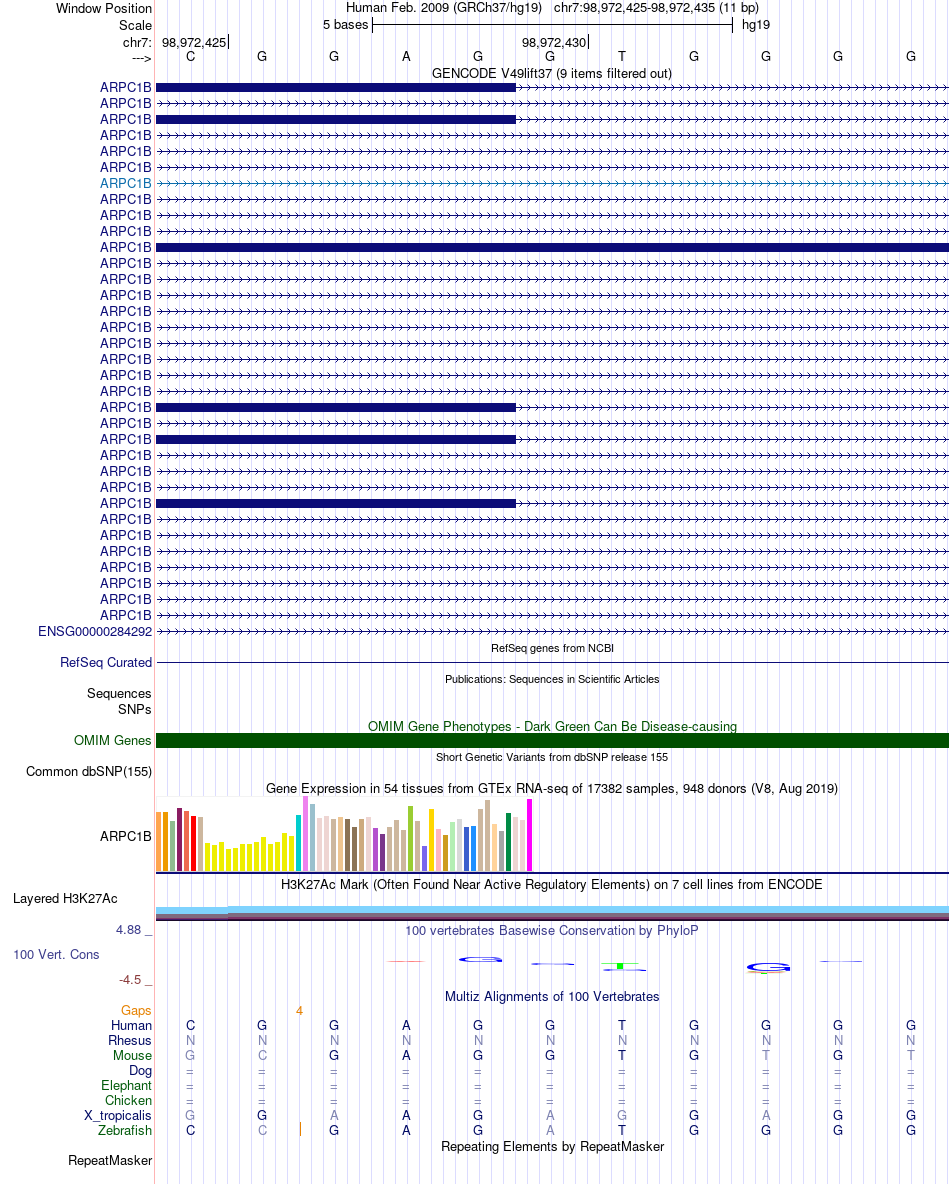Open "100 vertebrates Basewise Conservation by PhyloP" title

[552, 930]
